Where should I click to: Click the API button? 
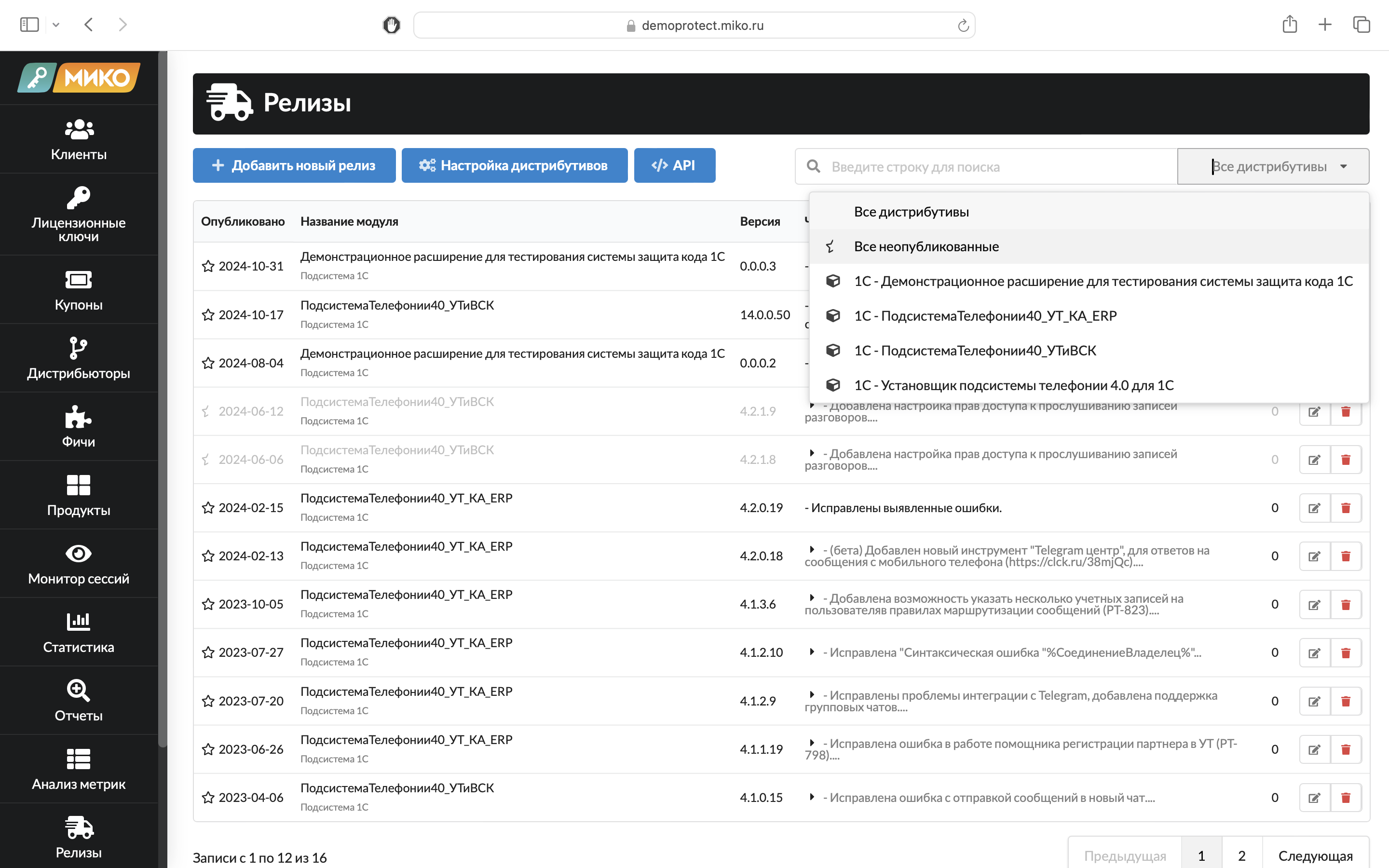pyautogui.click(x=674, y=165)
